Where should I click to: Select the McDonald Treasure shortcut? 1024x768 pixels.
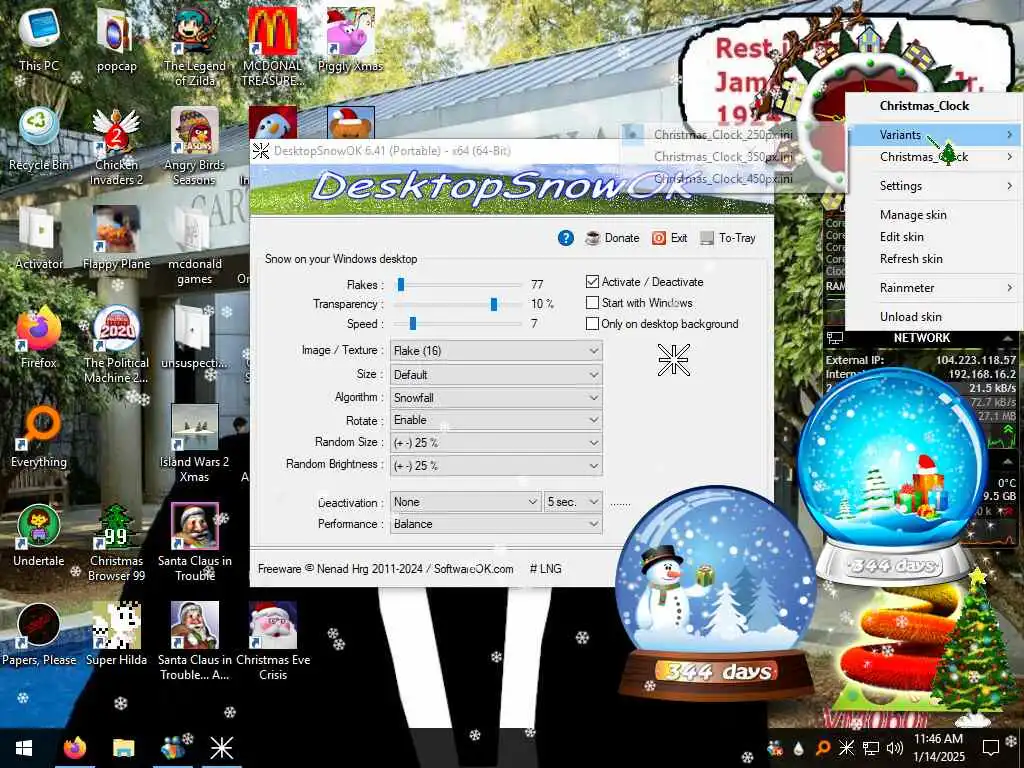[x=273, y=46]
